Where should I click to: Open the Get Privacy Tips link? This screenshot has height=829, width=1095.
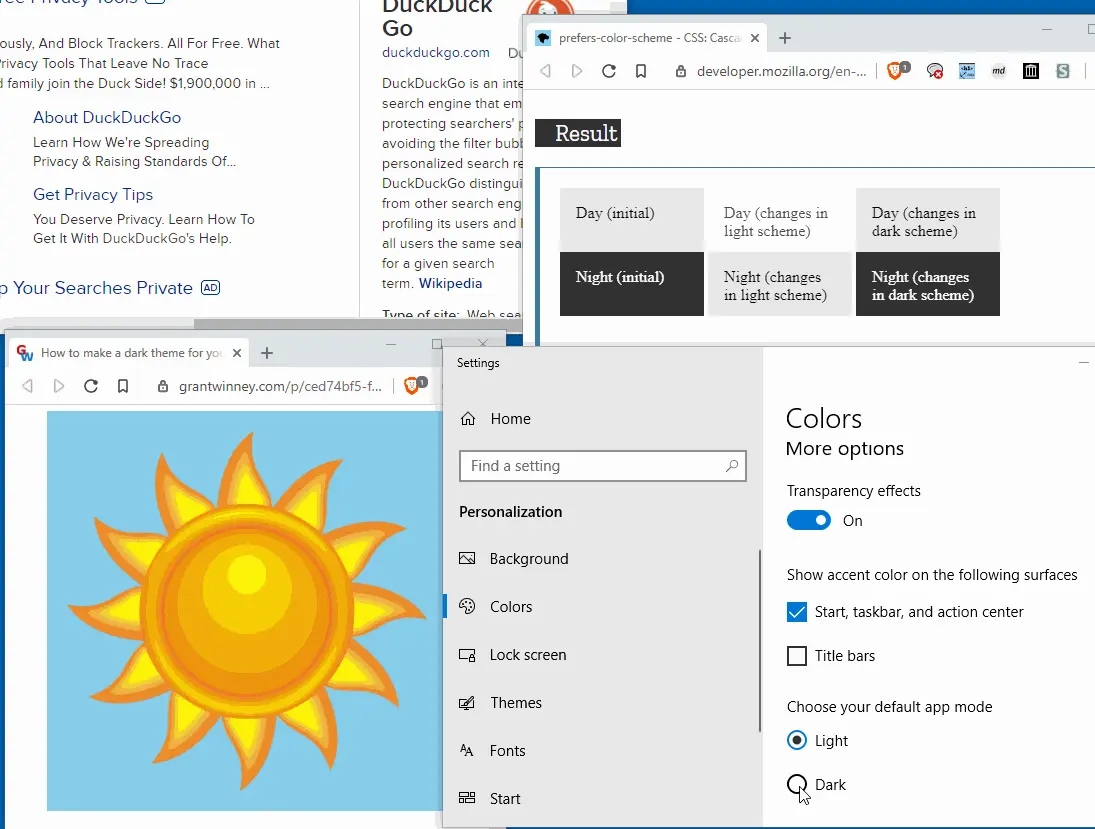93,194
